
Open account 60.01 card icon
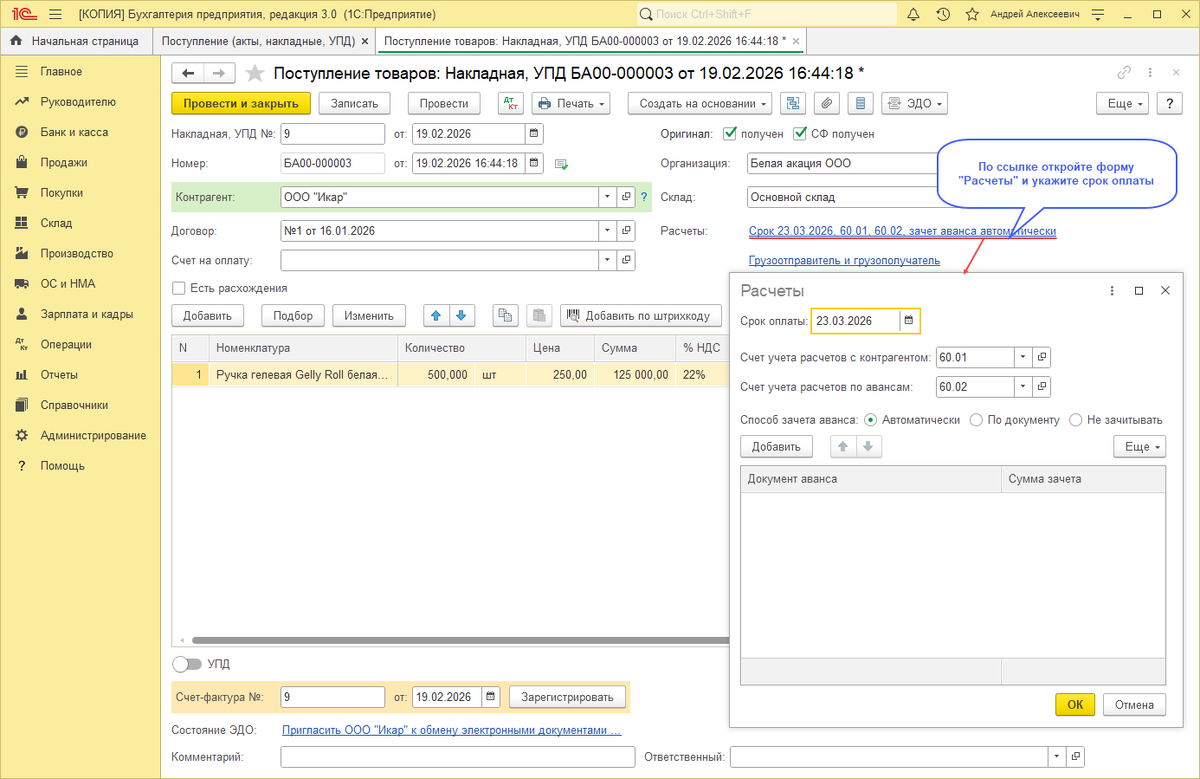click(1042, 357)
